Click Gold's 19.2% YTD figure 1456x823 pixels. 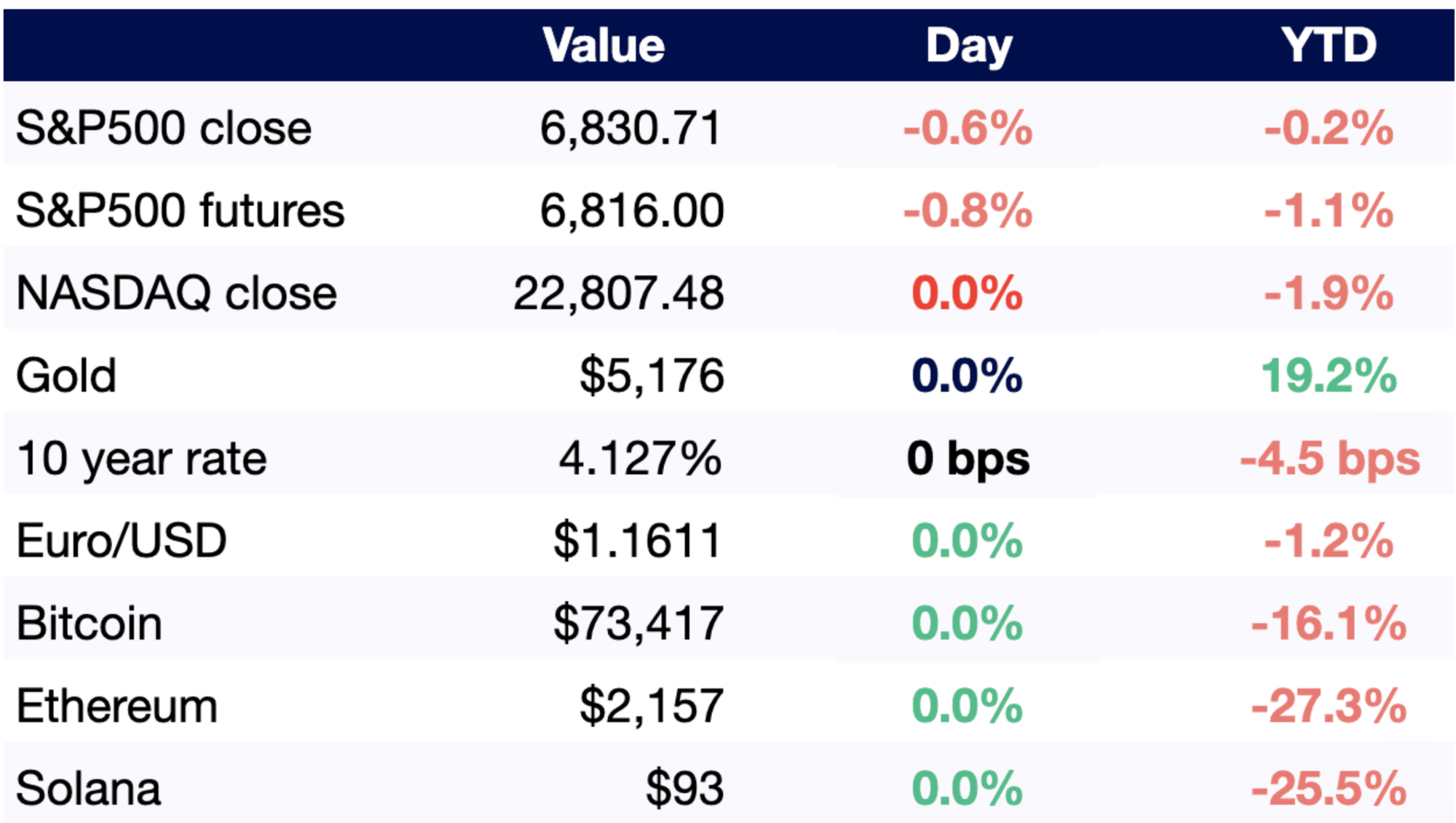click(x=1329, y=375)
